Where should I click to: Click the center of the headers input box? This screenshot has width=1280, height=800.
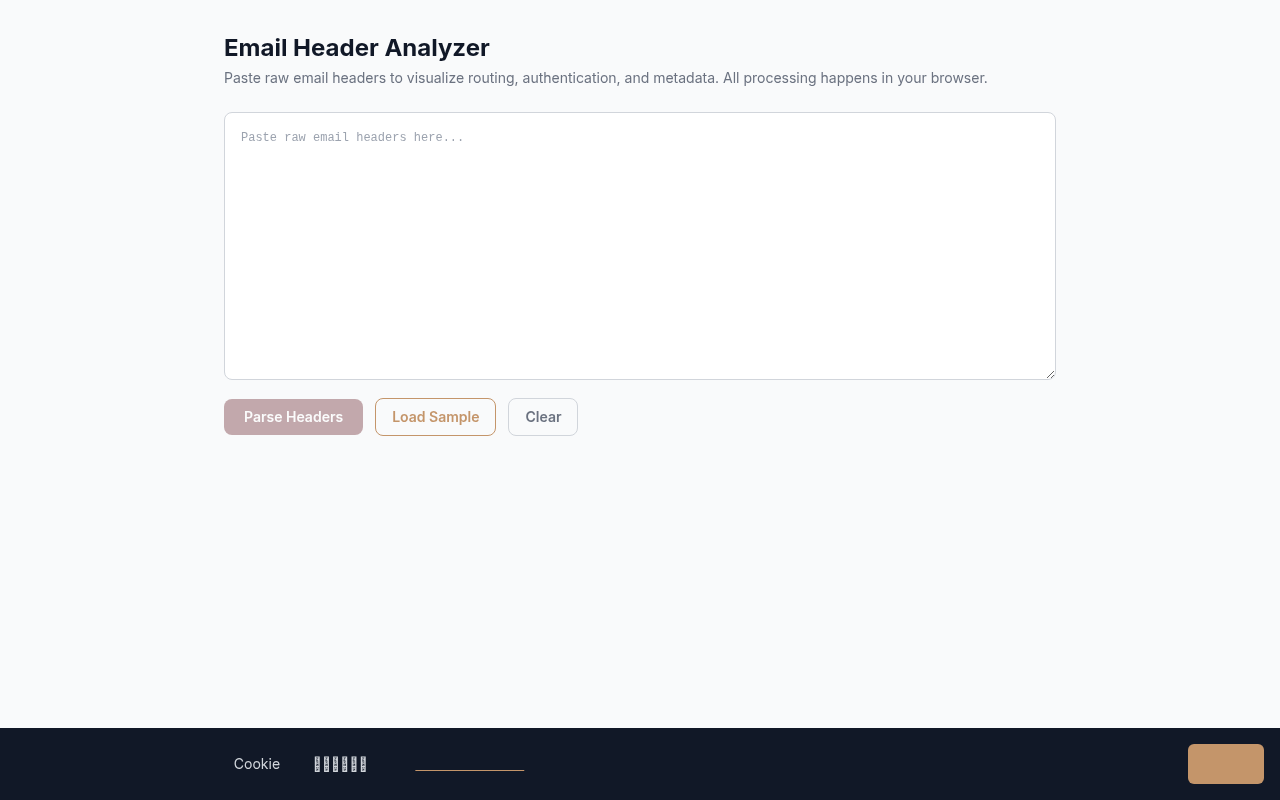pos(640,246)
